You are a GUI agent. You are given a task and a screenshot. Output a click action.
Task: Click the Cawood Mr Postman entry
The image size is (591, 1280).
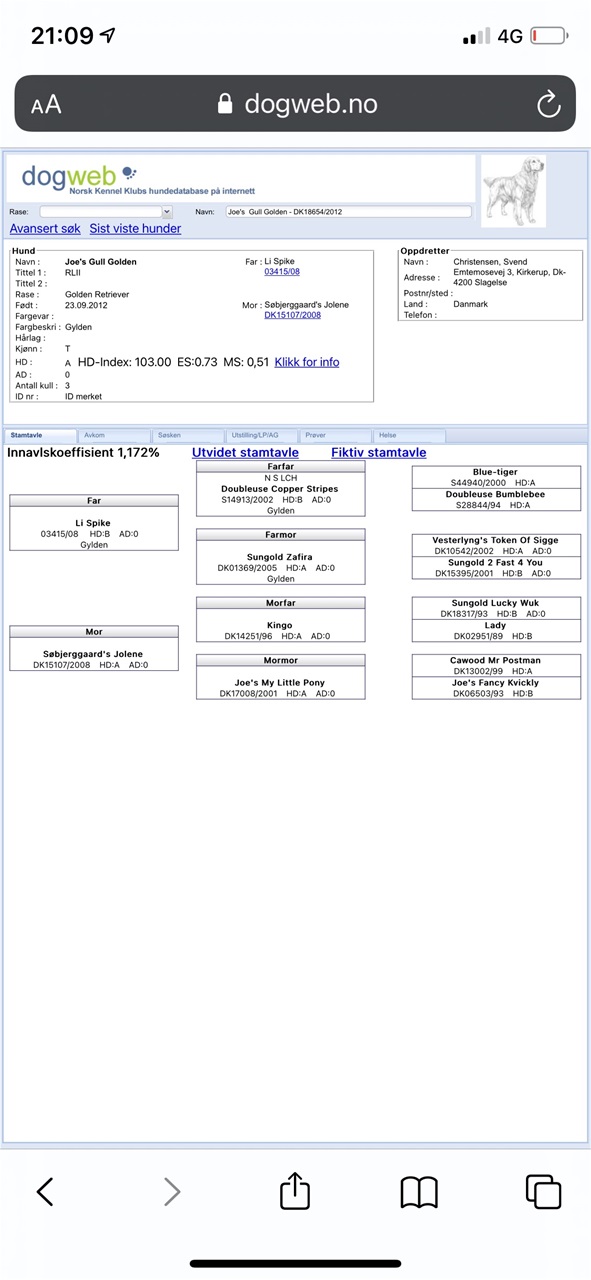496,661
